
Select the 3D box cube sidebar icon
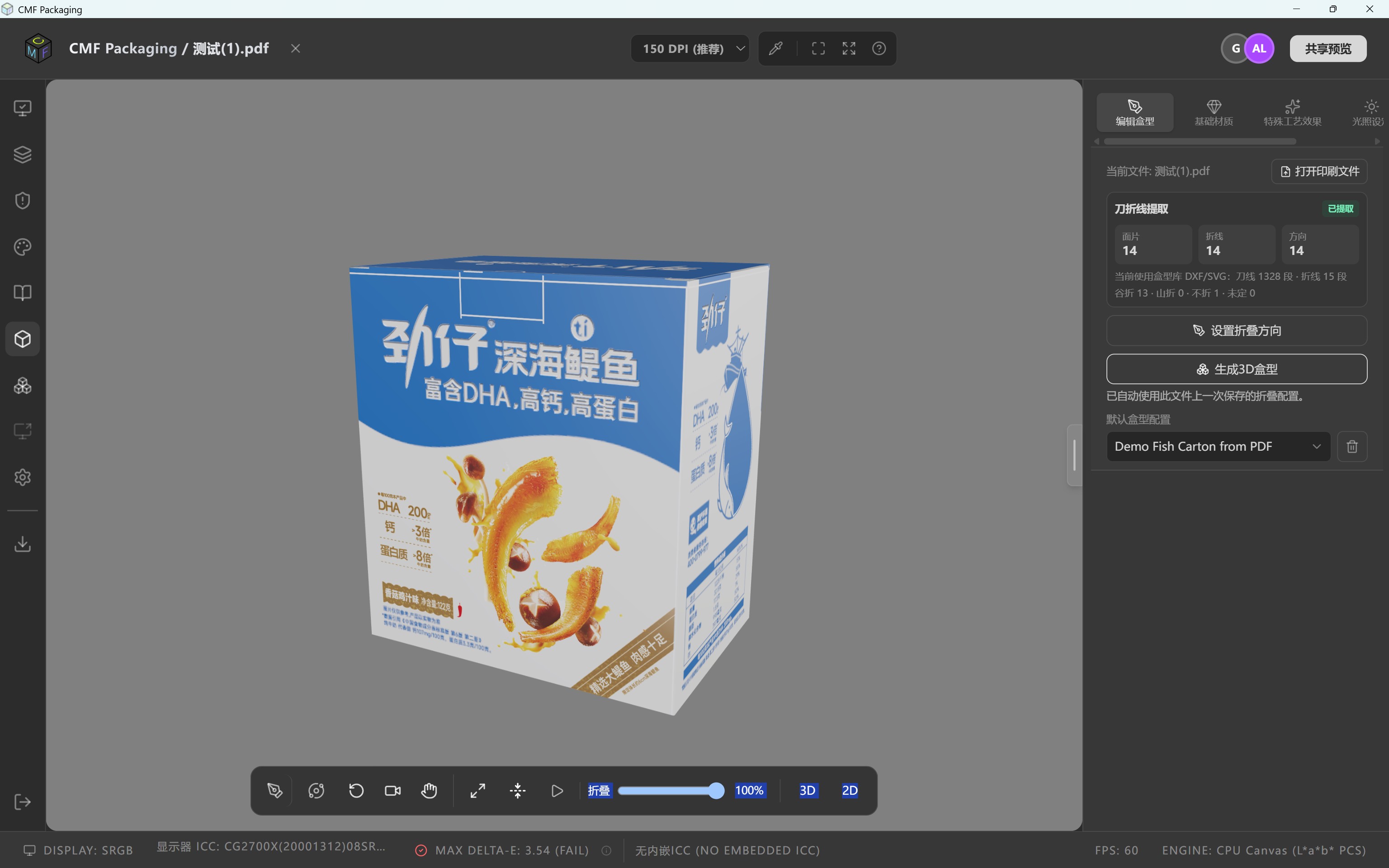click(23, 339)
